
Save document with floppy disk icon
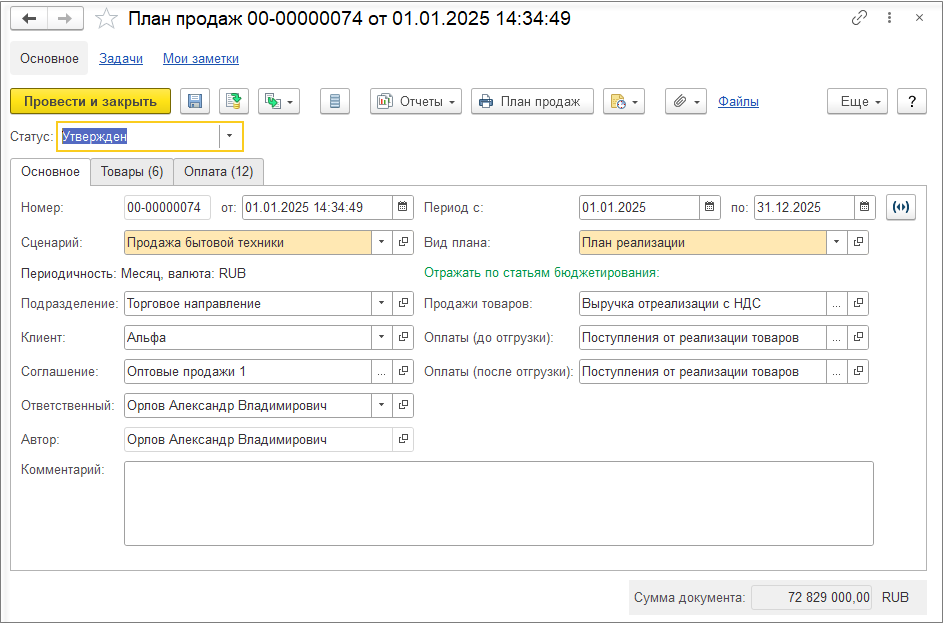195,102
